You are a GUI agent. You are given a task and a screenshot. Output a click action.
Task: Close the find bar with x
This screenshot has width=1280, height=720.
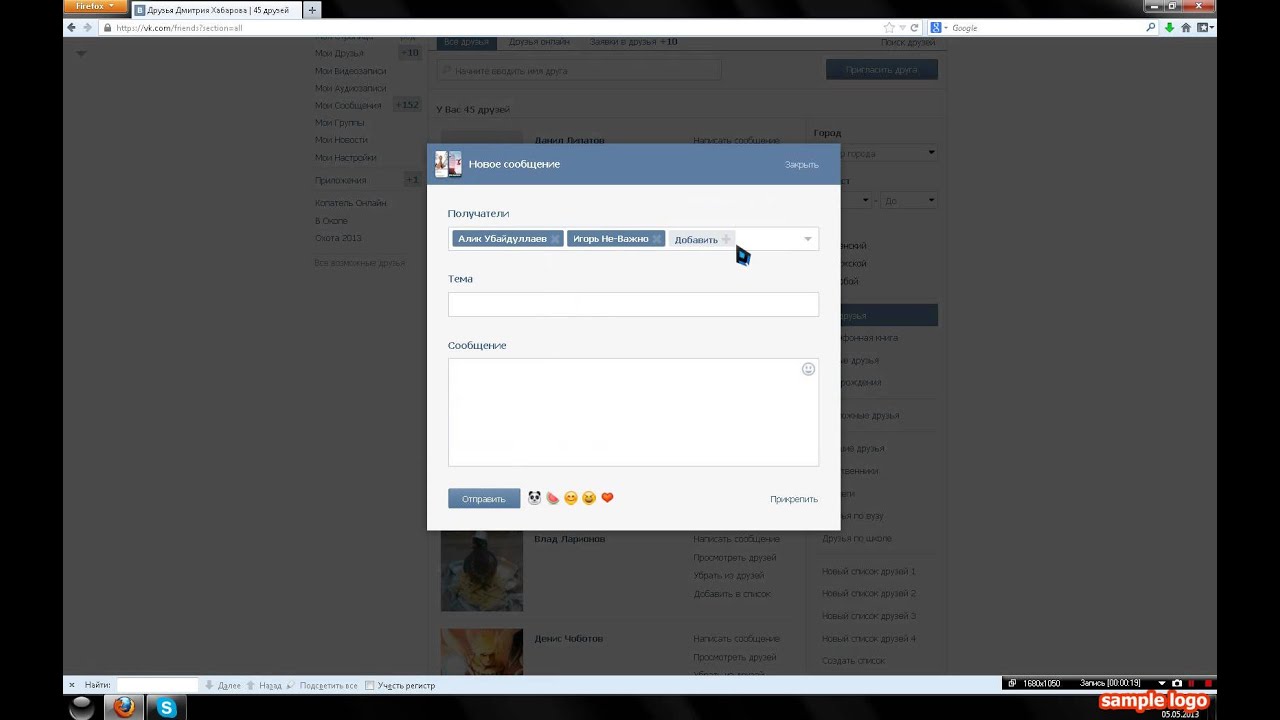tap(71, 685)
